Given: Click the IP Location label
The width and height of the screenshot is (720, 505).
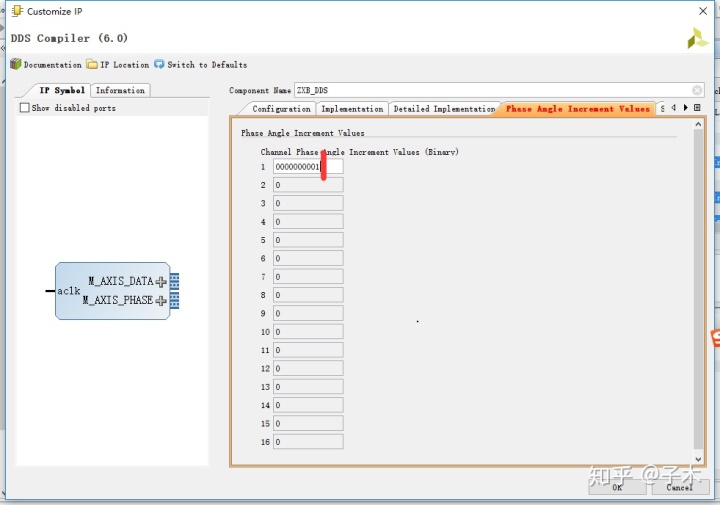Looking at the screenshot, I should click(x=124, y=65).
